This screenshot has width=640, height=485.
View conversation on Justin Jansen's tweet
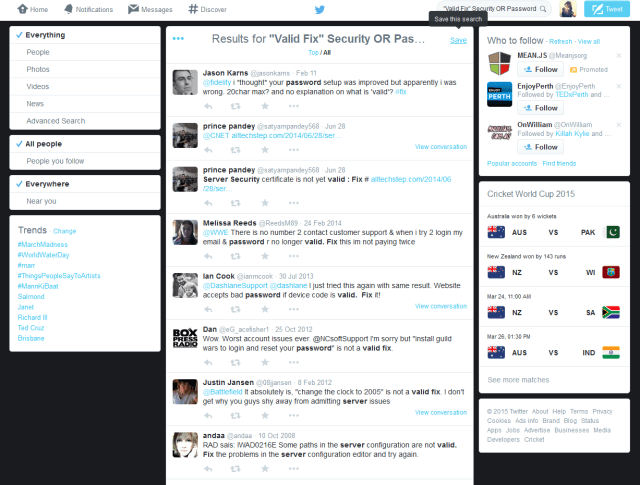coord(441,413)
